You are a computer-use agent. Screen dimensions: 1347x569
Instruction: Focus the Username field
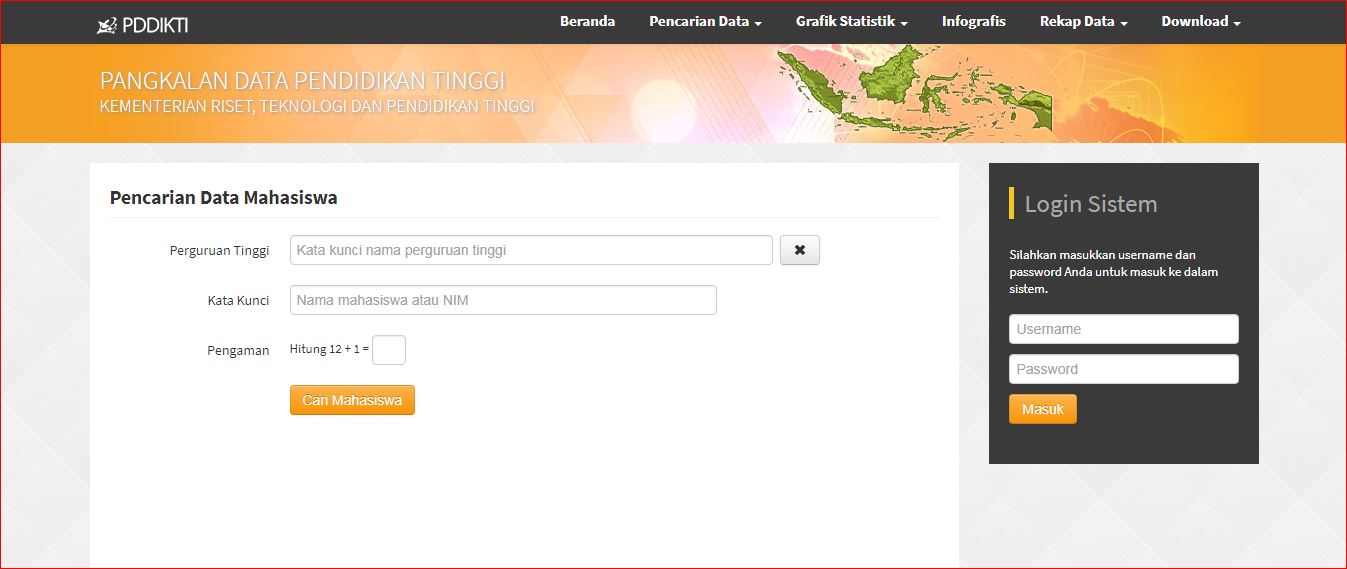1124,329
